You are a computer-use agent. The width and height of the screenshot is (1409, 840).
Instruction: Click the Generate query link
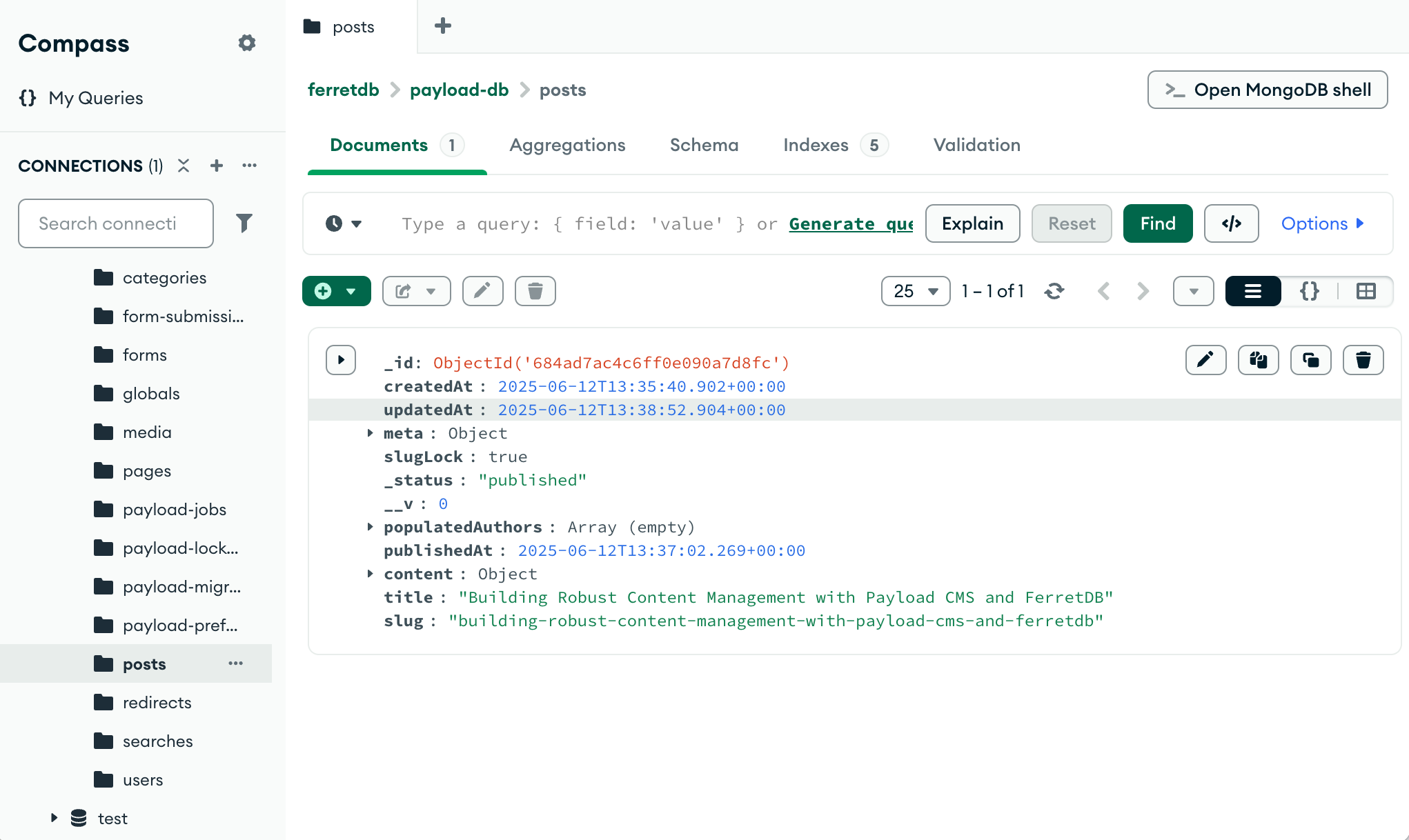coord(851,223)
